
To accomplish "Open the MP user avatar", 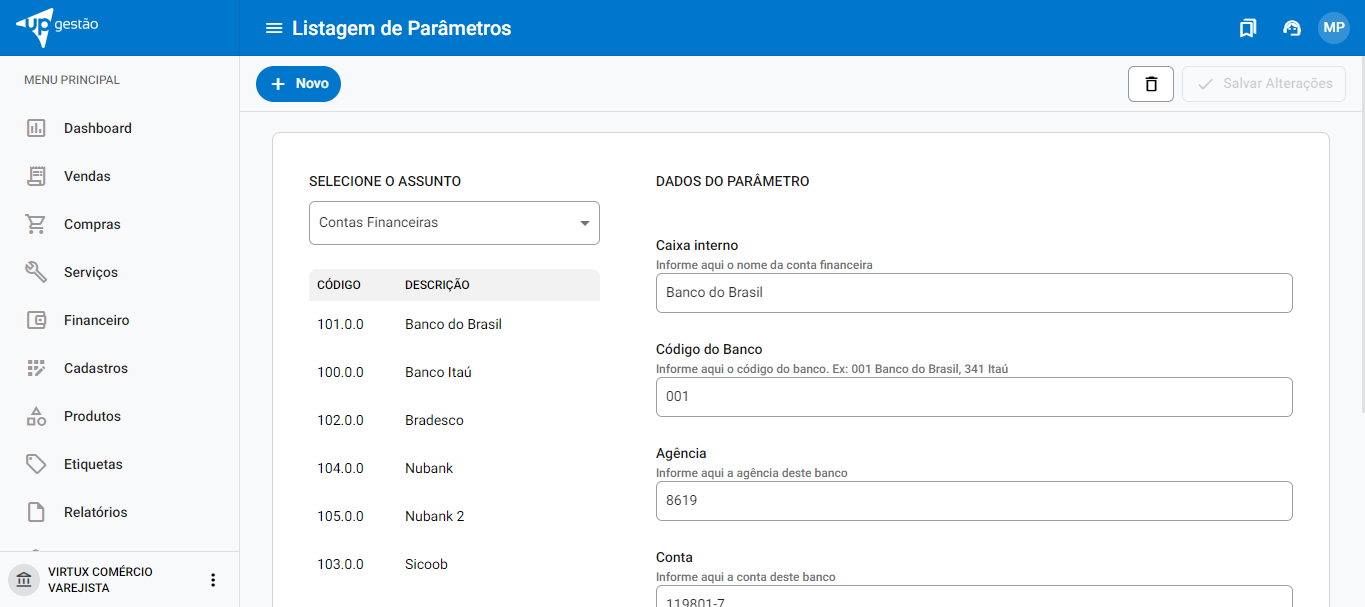I will pyautogui.click(x=1333, y=28).
